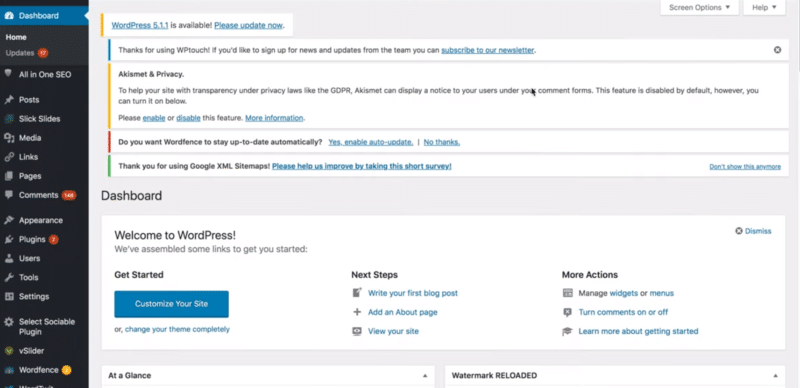Click the widgets icon beside Manage widgets
This screenshot has width=800, height=388.
pyautogui.click(x=567, y=293)
